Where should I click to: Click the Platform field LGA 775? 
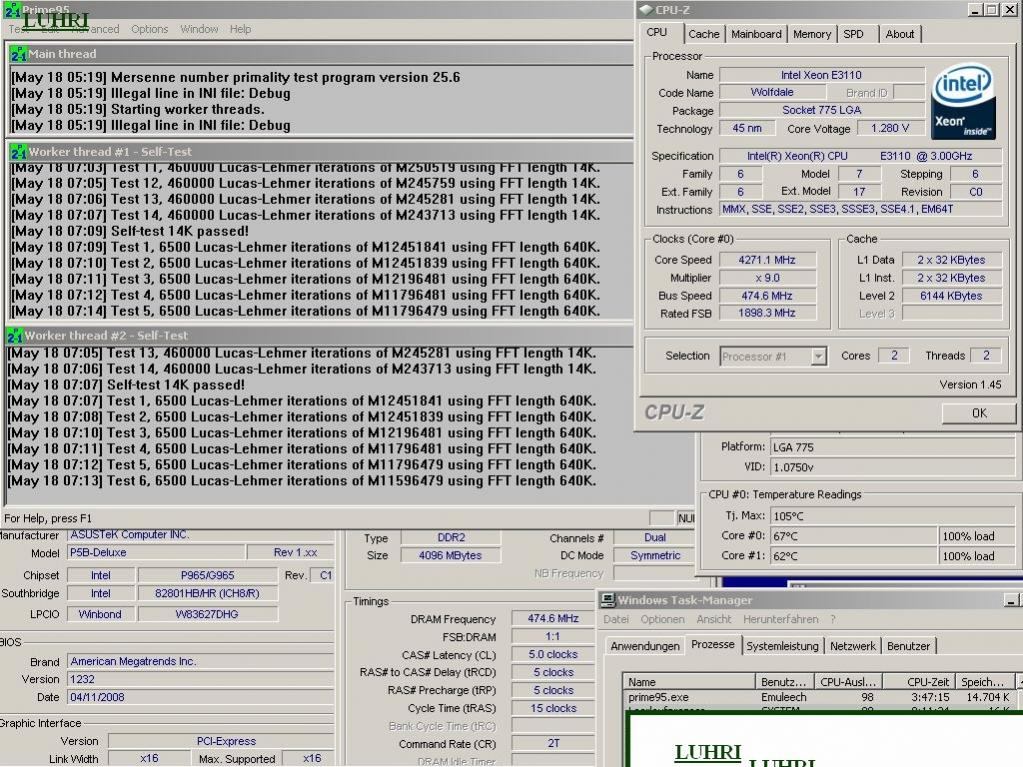892,447
